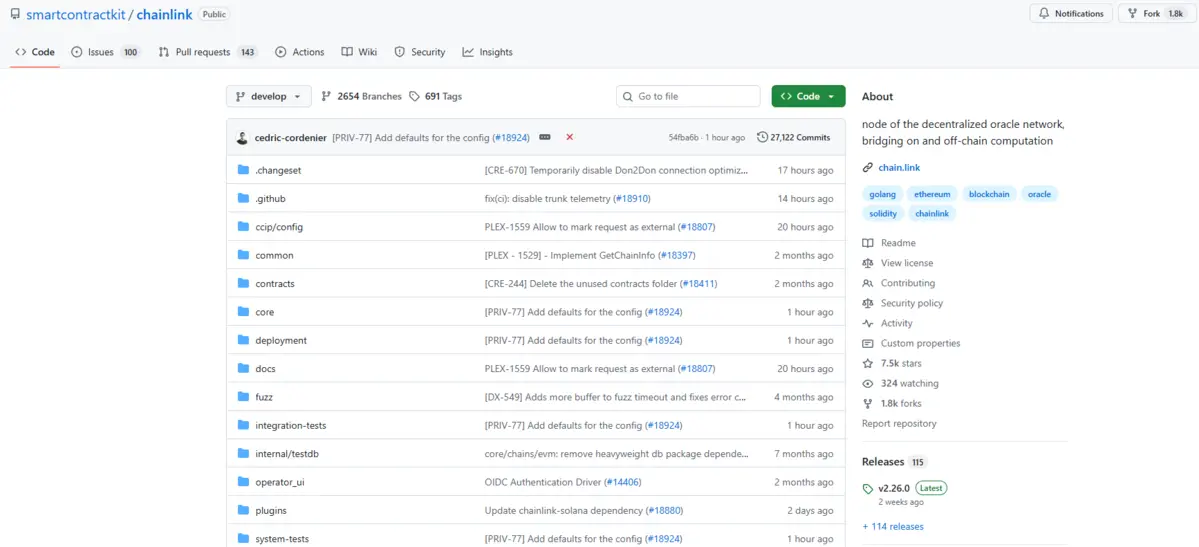The image size is (1199, 547).
Task: Open the 2654 Branches list
Action: coord(361,96)
